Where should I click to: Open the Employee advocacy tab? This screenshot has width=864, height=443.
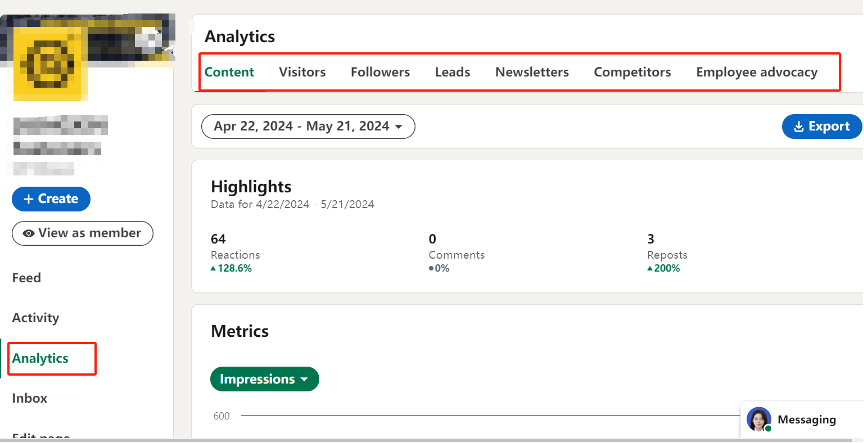757,72
